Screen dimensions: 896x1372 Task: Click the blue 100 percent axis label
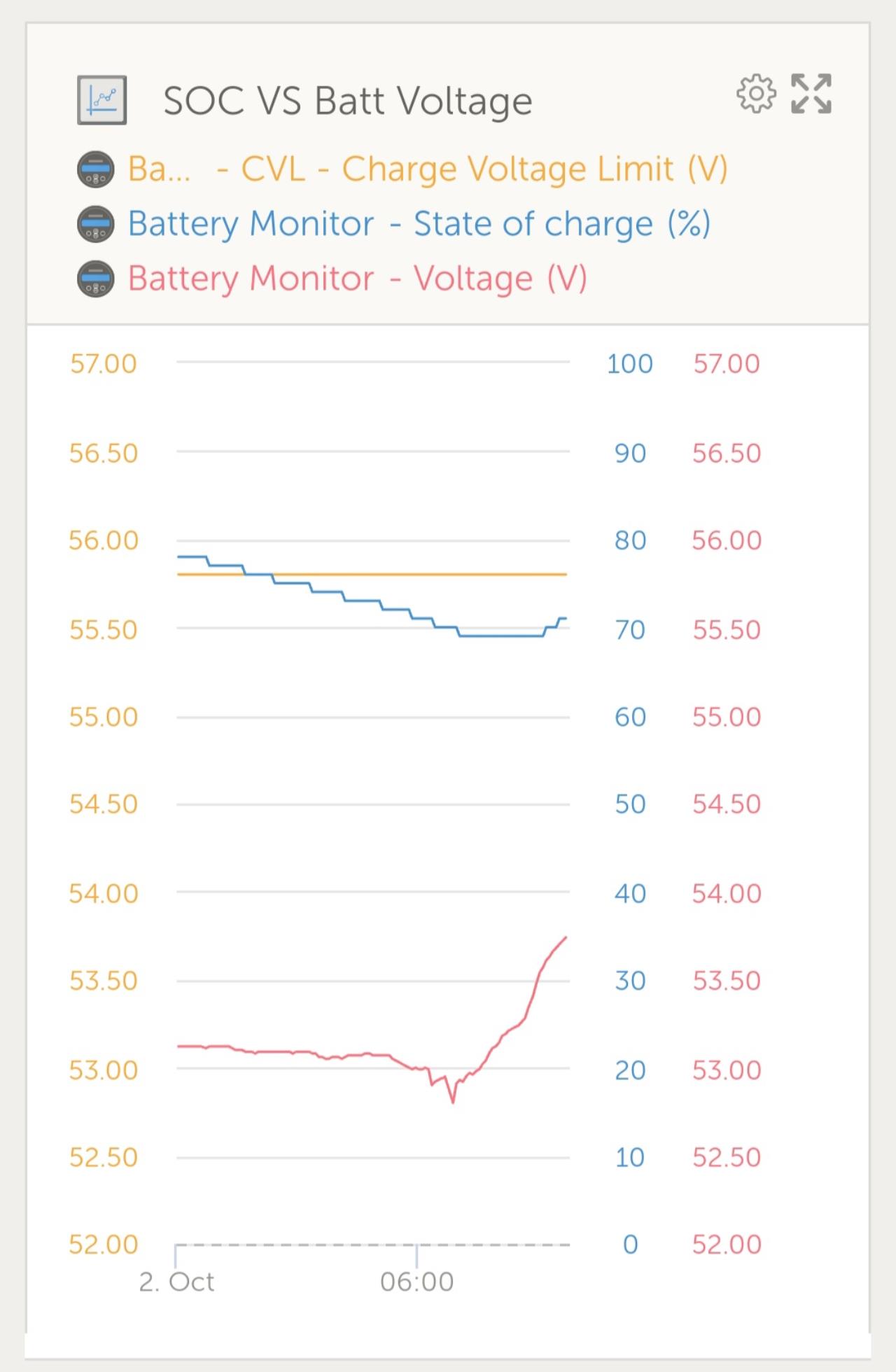630,364
